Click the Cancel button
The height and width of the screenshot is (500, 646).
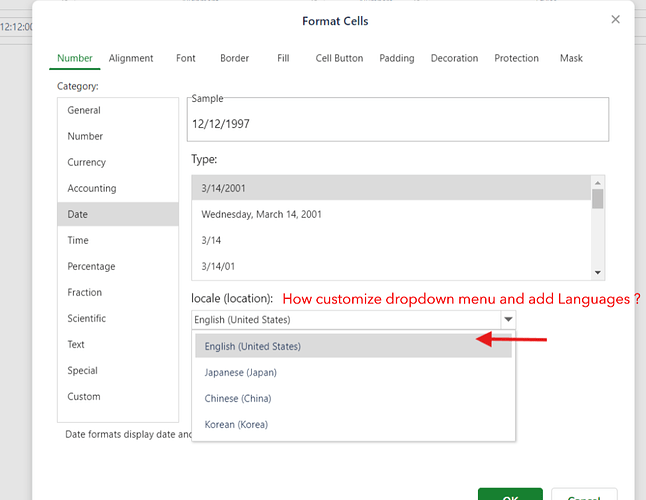pyautogui.click(x=584, y=495)
